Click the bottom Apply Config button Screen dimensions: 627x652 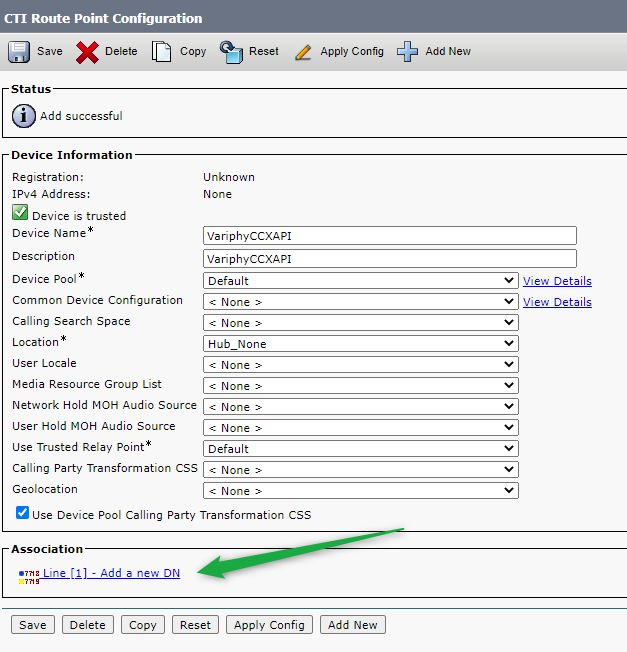point(269,625)
